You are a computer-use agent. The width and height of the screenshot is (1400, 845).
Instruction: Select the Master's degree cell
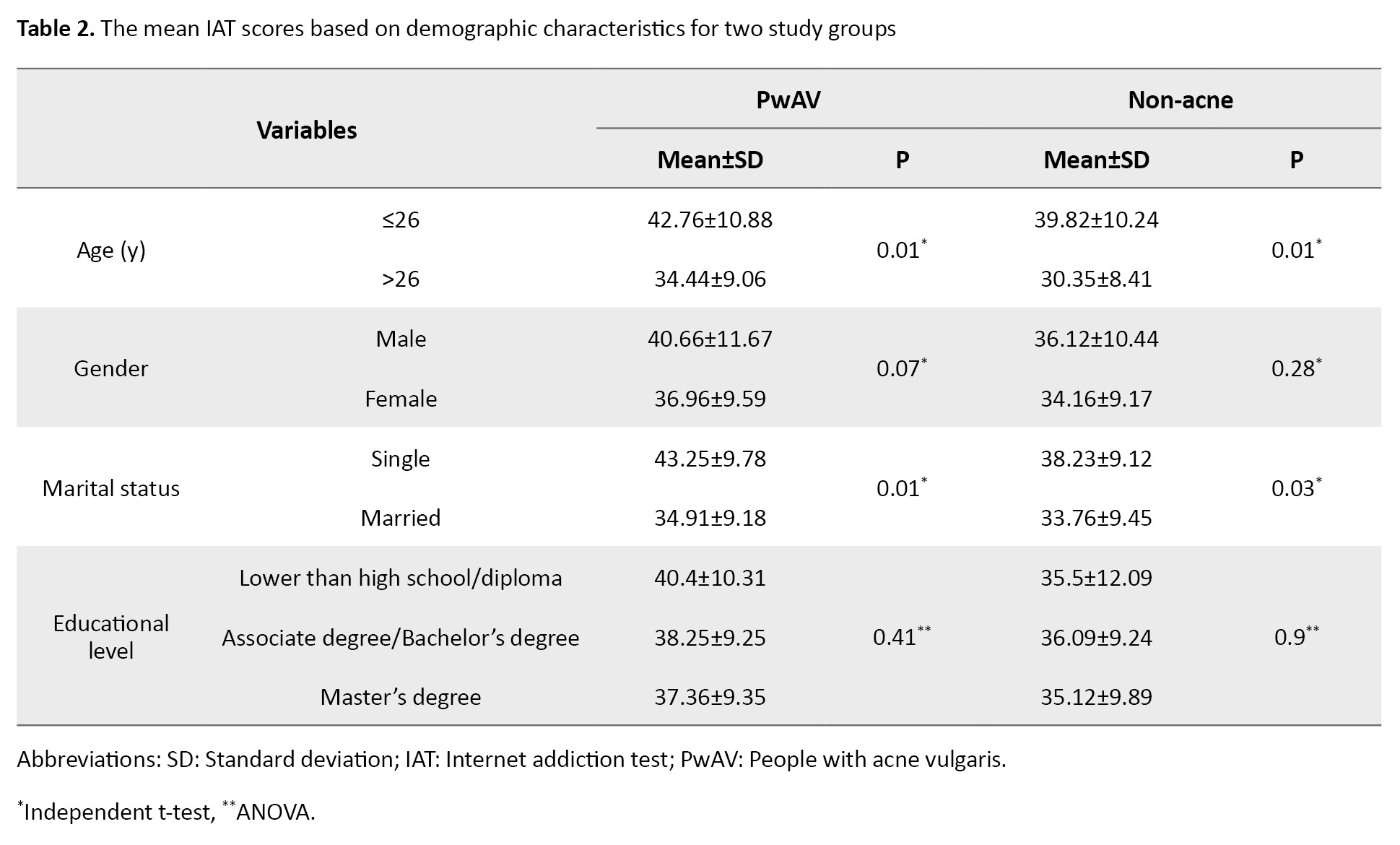401,697
